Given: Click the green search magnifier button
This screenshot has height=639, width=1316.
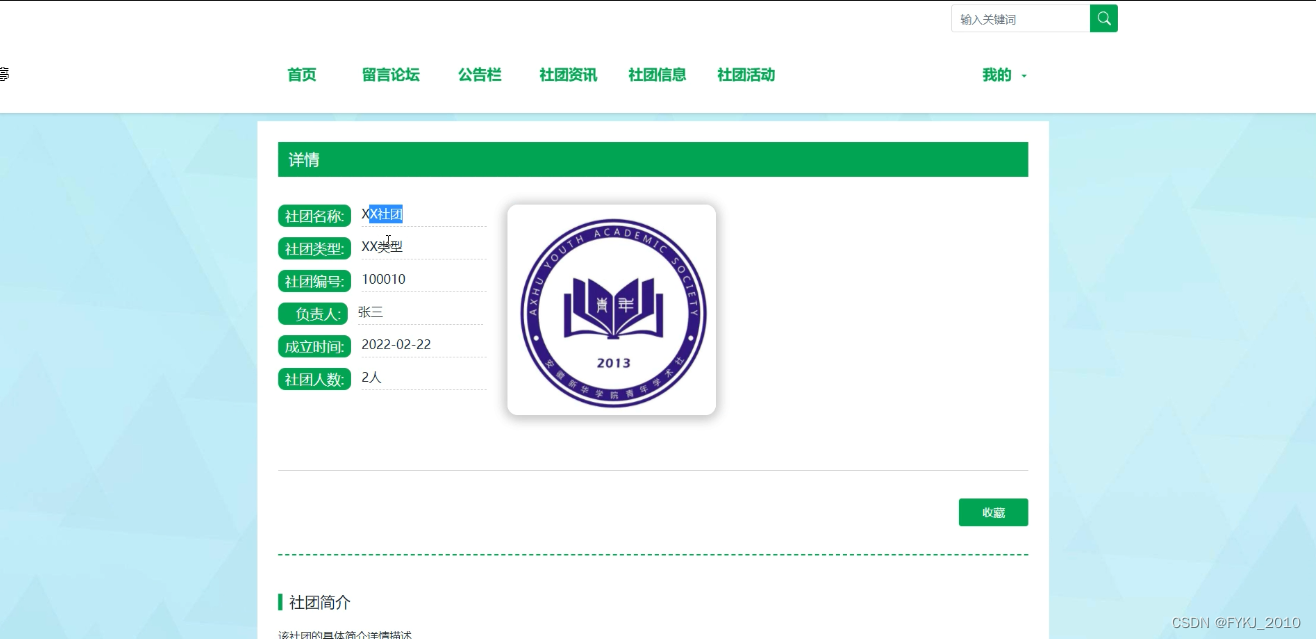Looking at the screenshot, I should click(x=1104, y=18).
